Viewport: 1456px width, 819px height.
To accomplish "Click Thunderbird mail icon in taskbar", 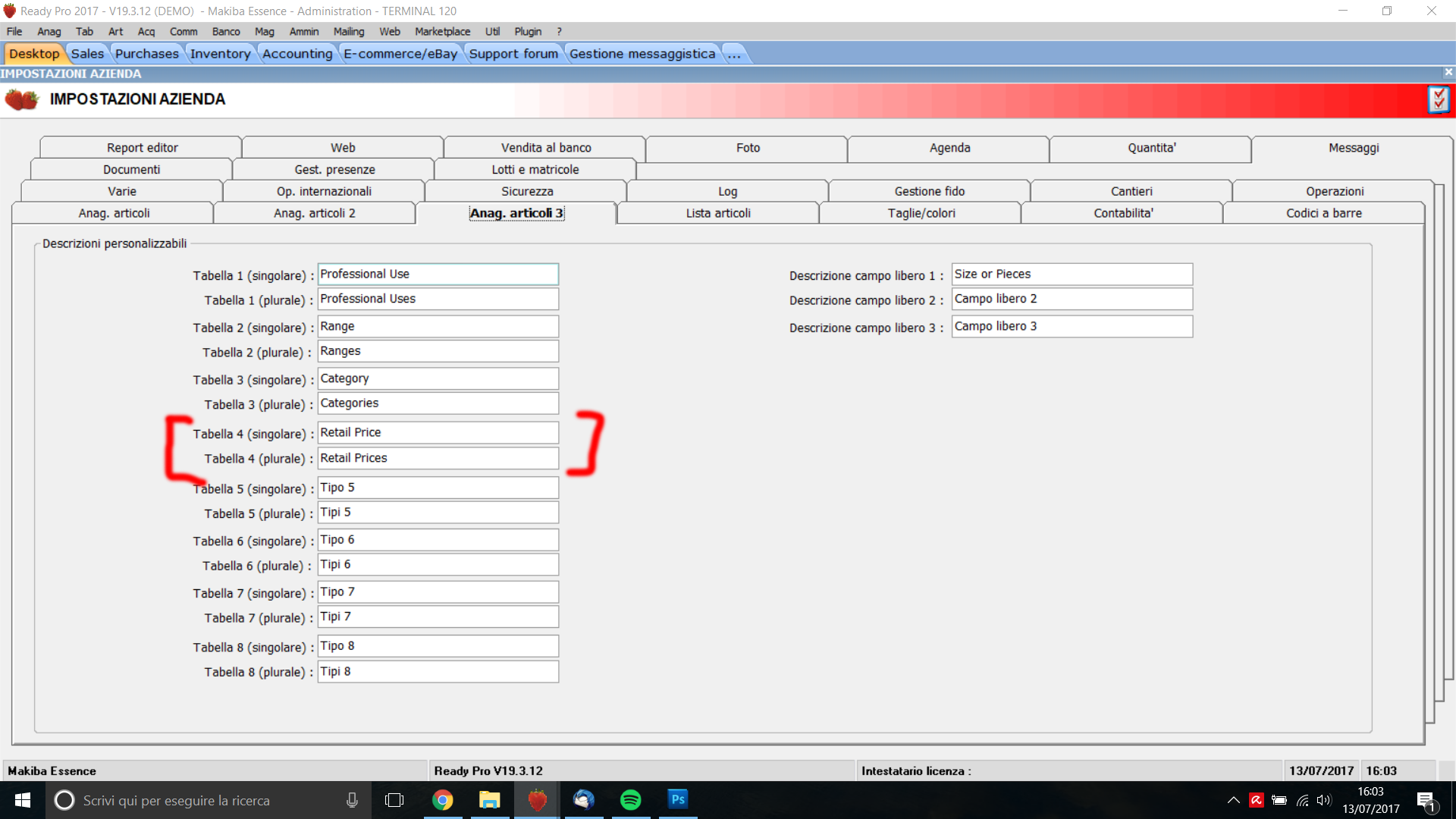I will (583, 800).
